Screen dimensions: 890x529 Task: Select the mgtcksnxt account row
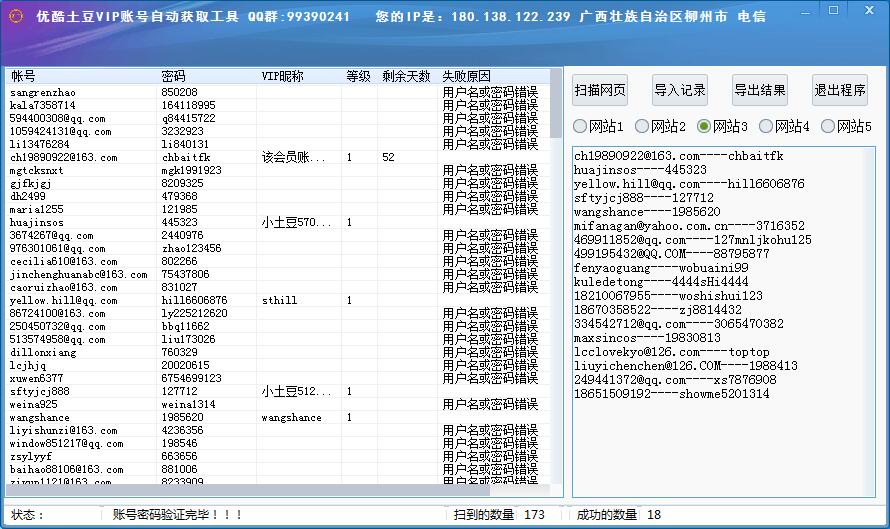278,170
